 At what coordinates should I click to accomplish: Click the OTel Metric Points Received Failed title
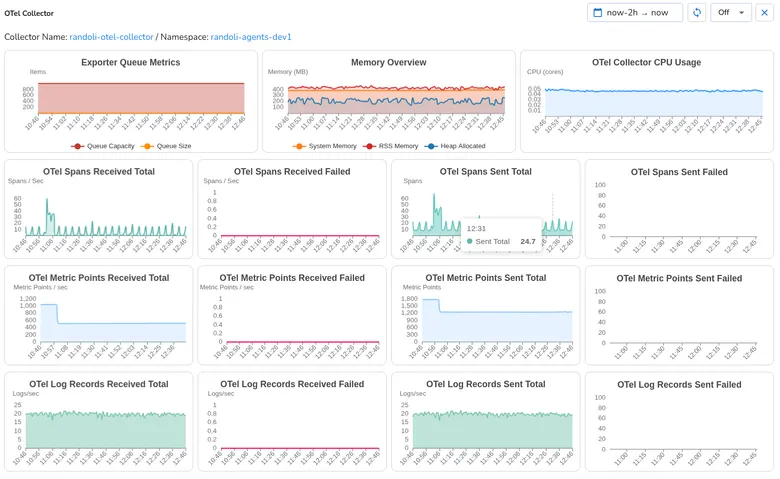click(292, 278)
